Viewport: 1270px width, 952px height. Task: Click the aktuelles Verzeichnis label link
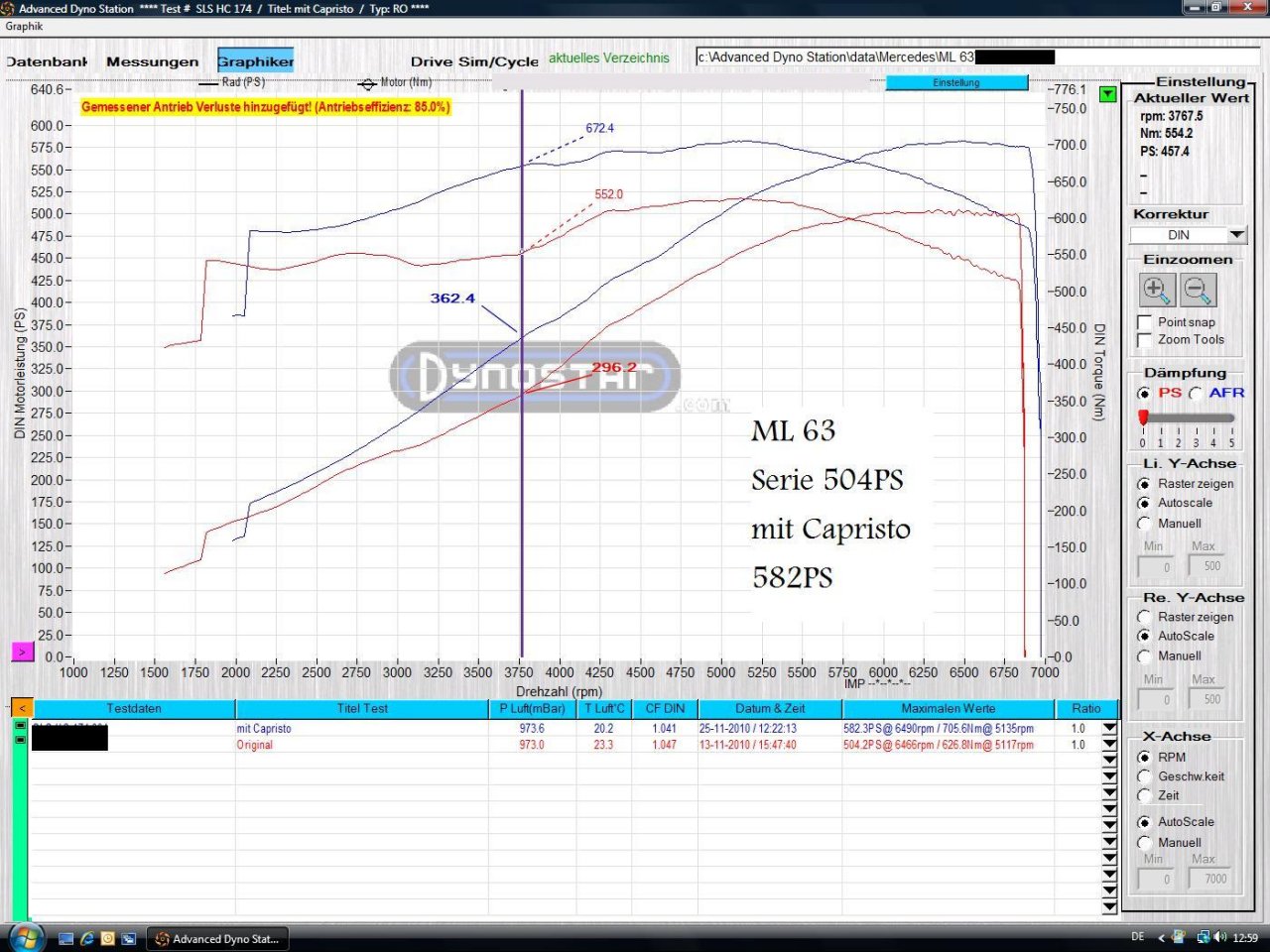[608, 59]
